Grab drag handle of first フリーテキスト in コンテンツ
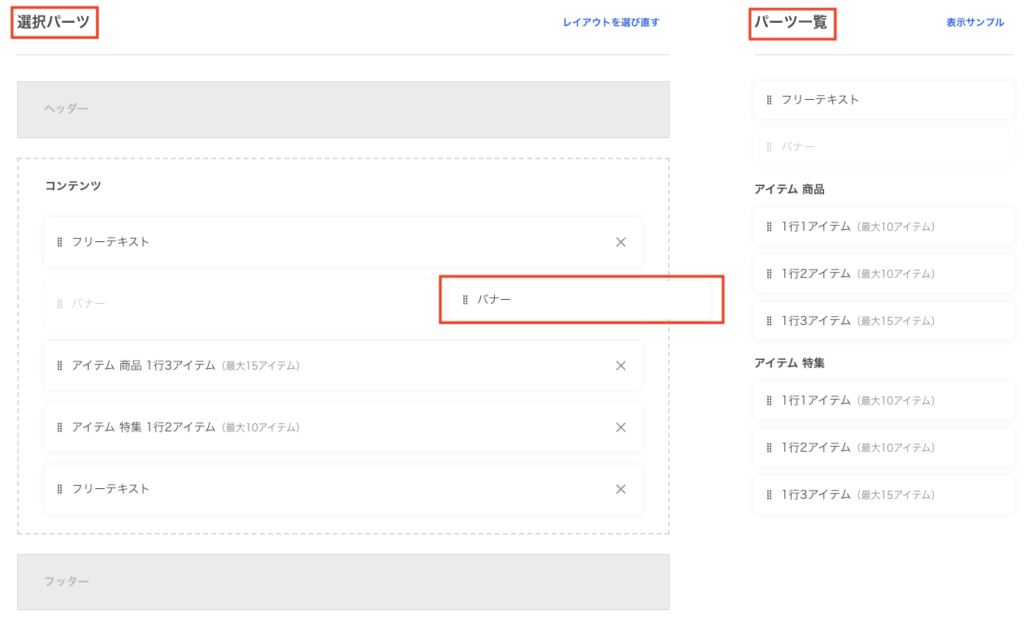The width and height of the screenshot is (1024, 628). (60, 242)
